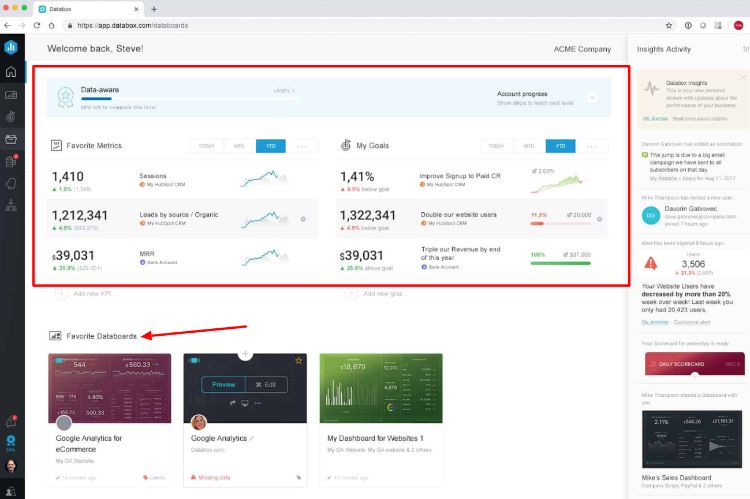Open the user profile avatar in the sidebar
Screen dimensions: 750x499
[x=11, y=466]
